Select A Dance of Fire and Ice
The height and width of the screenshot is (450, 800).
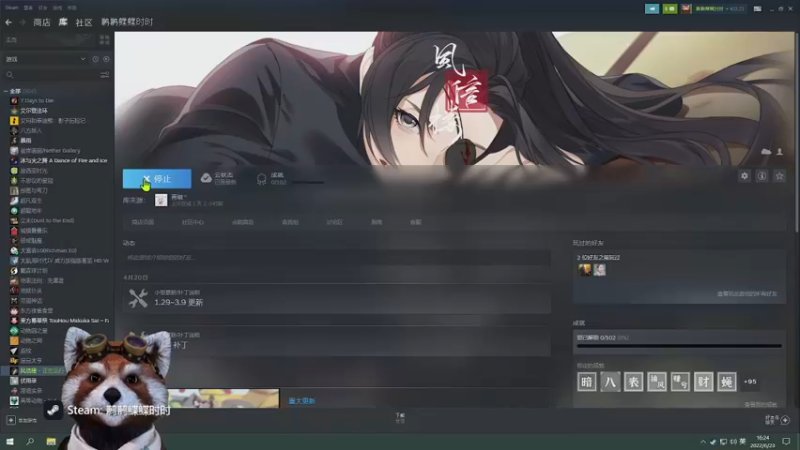pos(63,160)
